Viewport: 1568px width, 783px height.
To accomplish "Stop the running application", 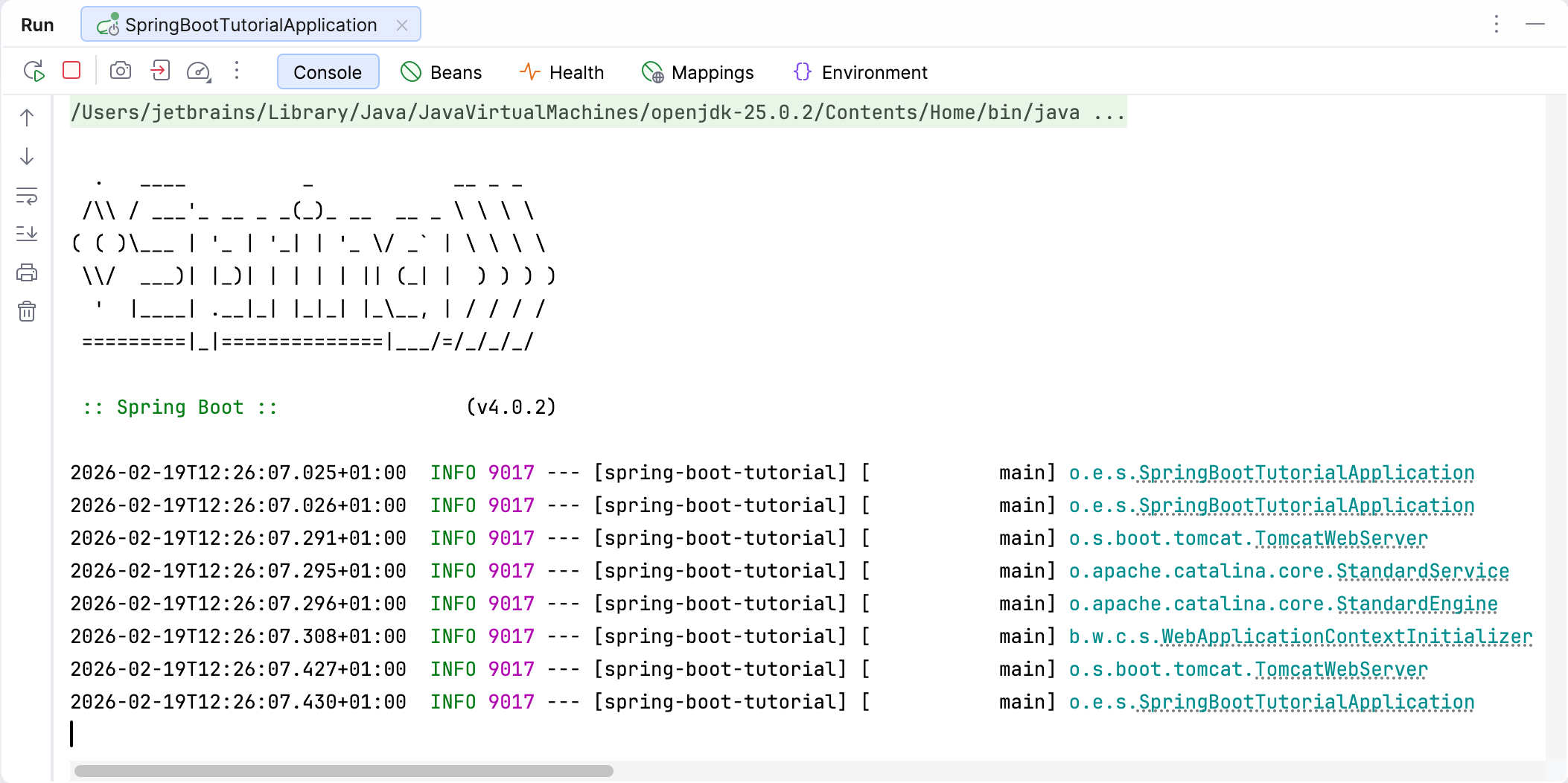I will coord(71,71).
